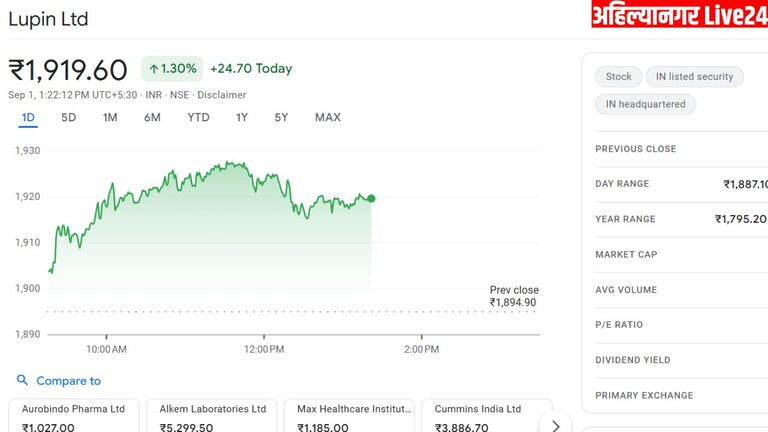Screen dimensions: 768x432
Task: Select the 1D time range tab
Action: point(28,117)
